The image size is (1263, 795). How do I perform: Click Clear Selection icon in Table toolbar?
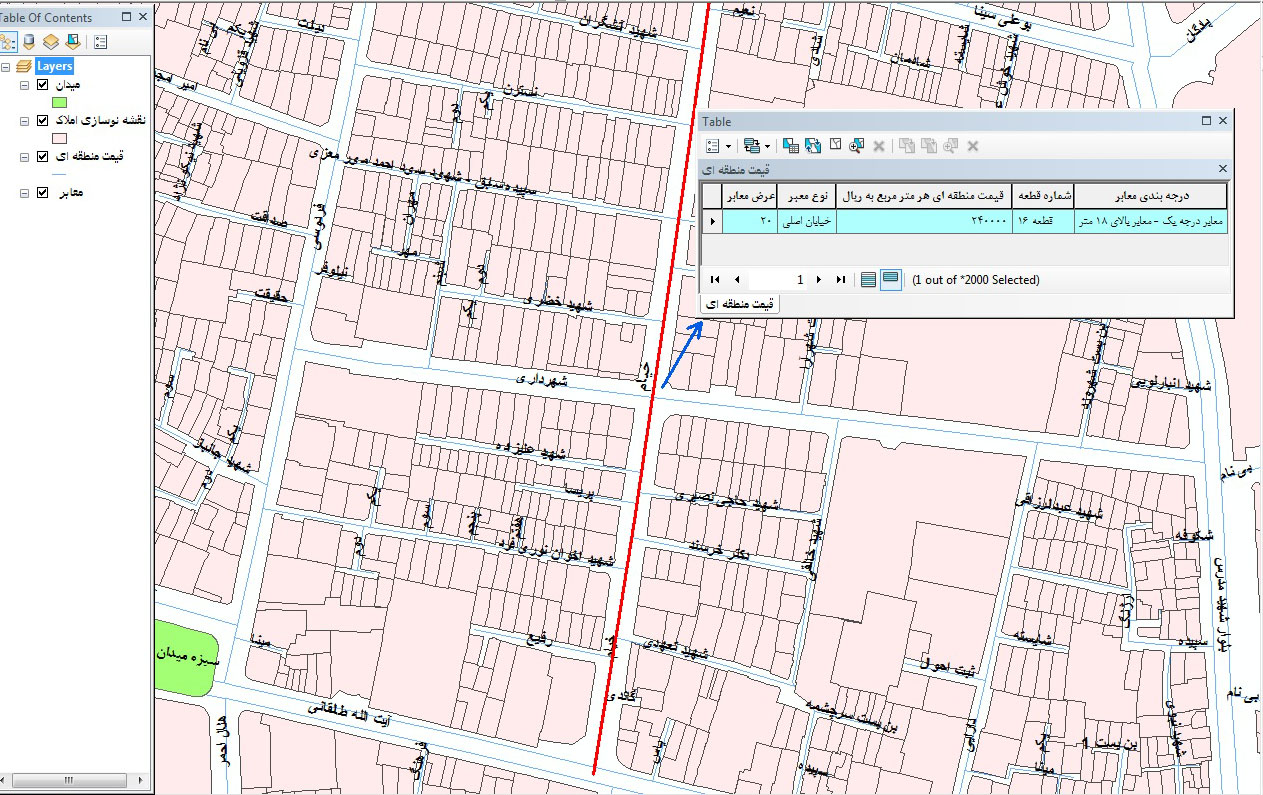pos(835,146)
